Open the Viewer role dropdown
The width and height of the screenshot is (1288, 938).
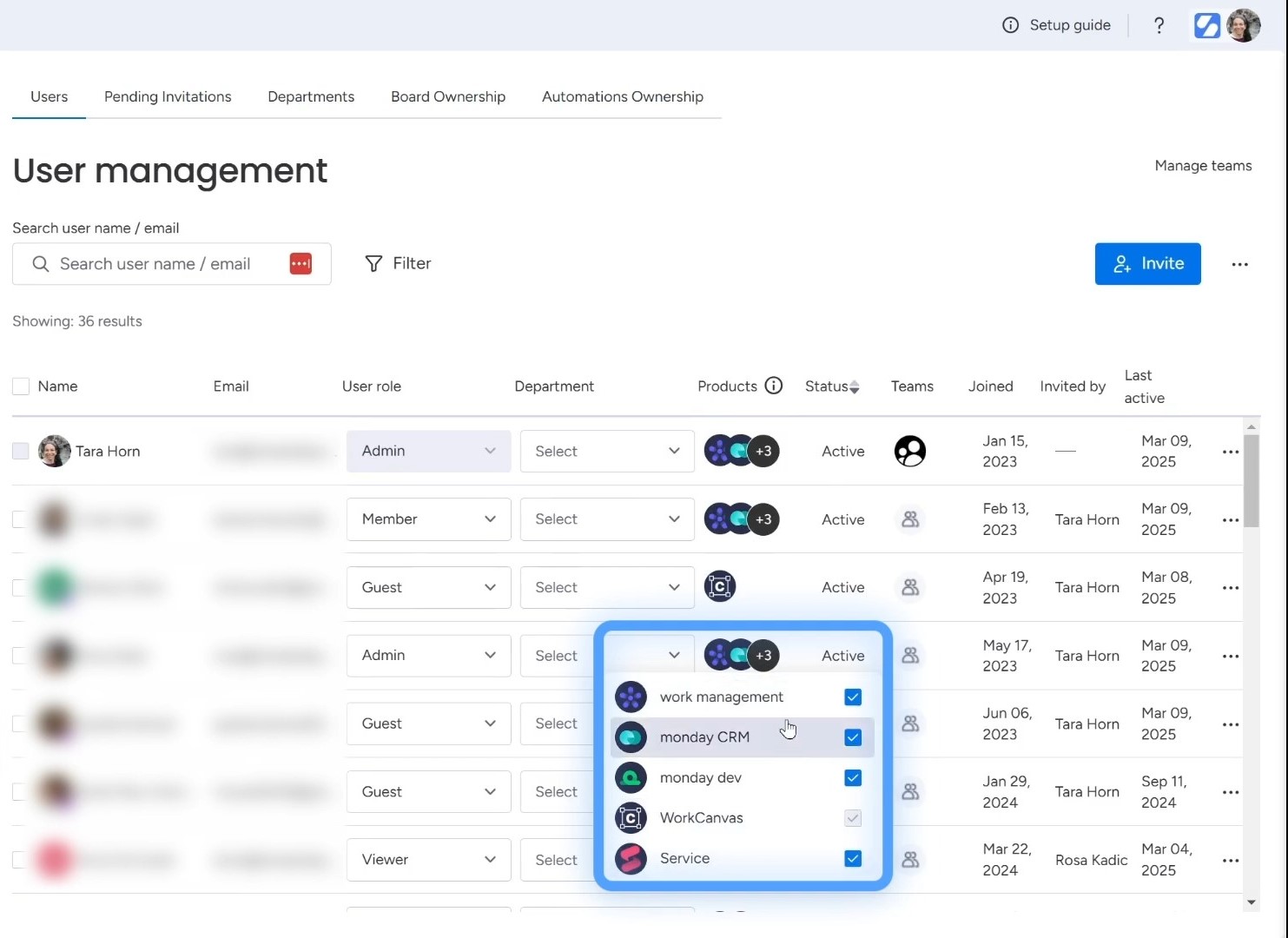click(428, 860)
